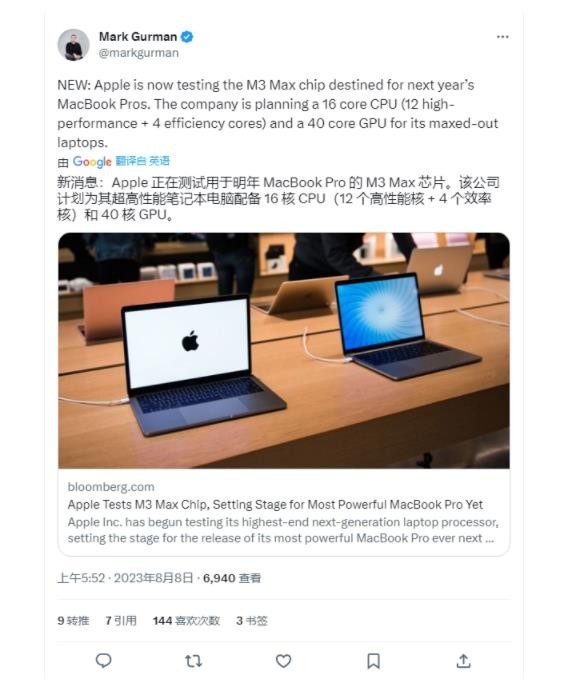Retweet using the retweet arrows icon
568x688 pixels.
coord(193,660)
